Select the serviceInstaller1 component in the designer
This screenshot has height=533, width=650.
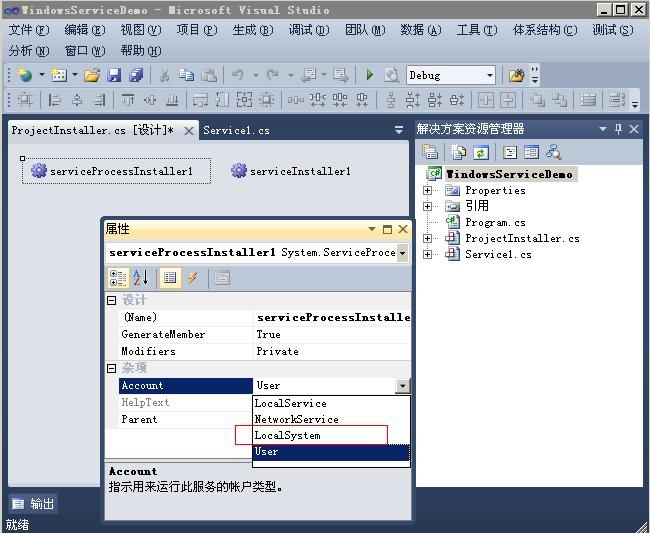pos(291,171)
